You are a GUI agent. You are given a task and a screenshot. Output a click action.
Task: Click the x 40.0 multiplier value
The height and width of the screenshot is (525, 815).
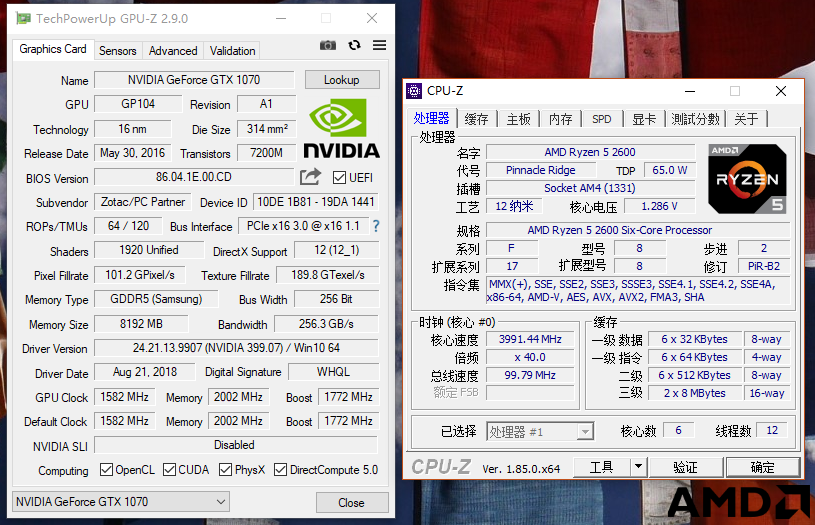point(530,358)
